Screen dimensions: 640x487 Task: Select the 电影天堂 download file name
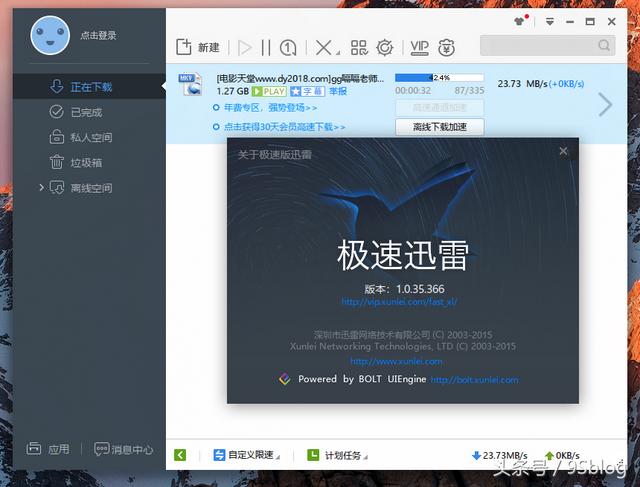point(300,78)
